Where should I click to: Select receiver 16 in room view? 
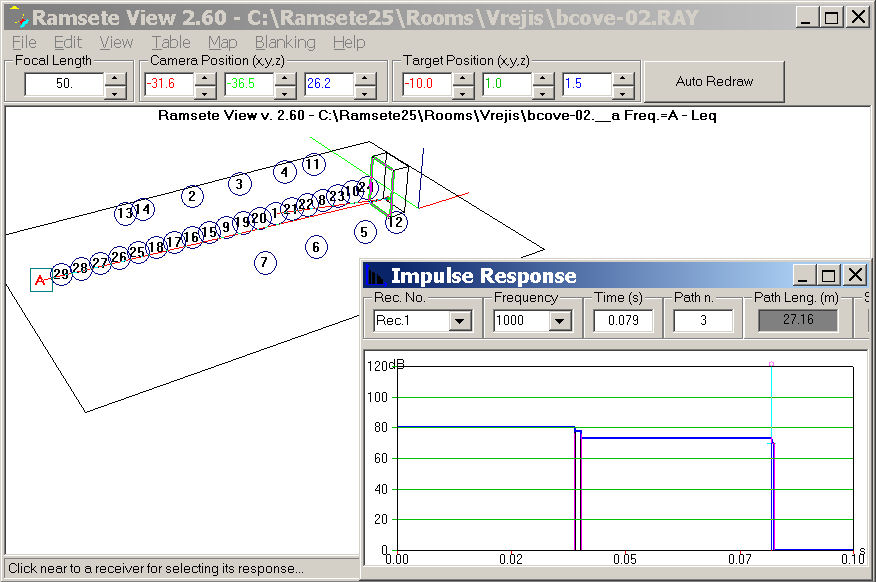pos(192,237)
